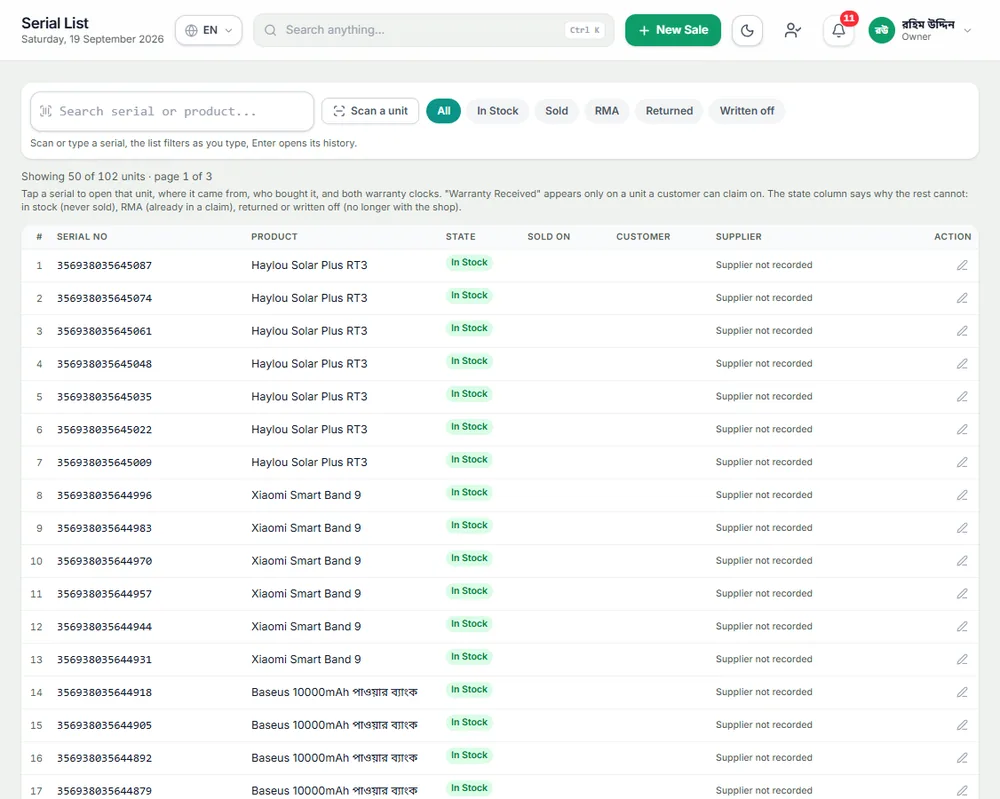Edit the unit with serial 356938035644970

pyautogui.click(x=962, y=561)
